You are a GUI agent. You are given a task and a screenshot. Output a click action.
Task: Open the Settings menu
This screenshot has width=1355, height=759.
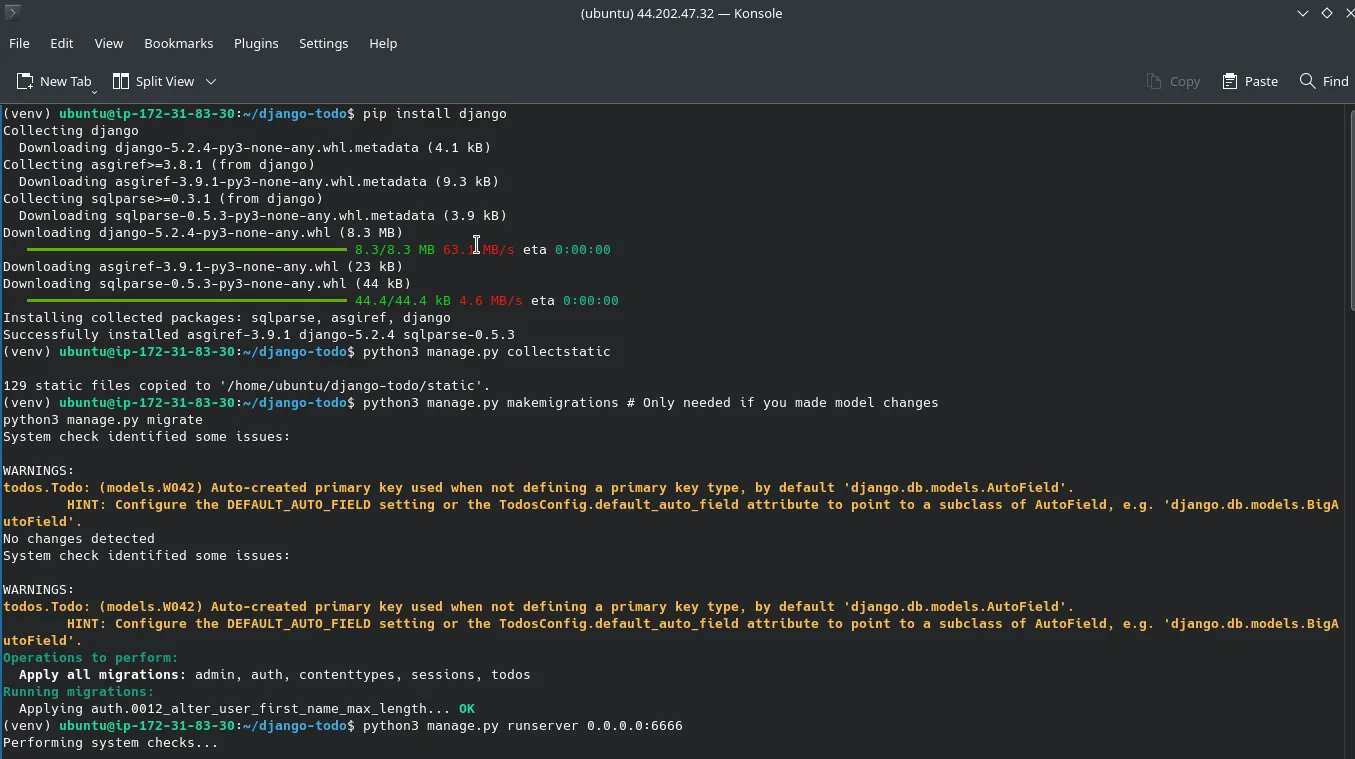coord(323,43)
